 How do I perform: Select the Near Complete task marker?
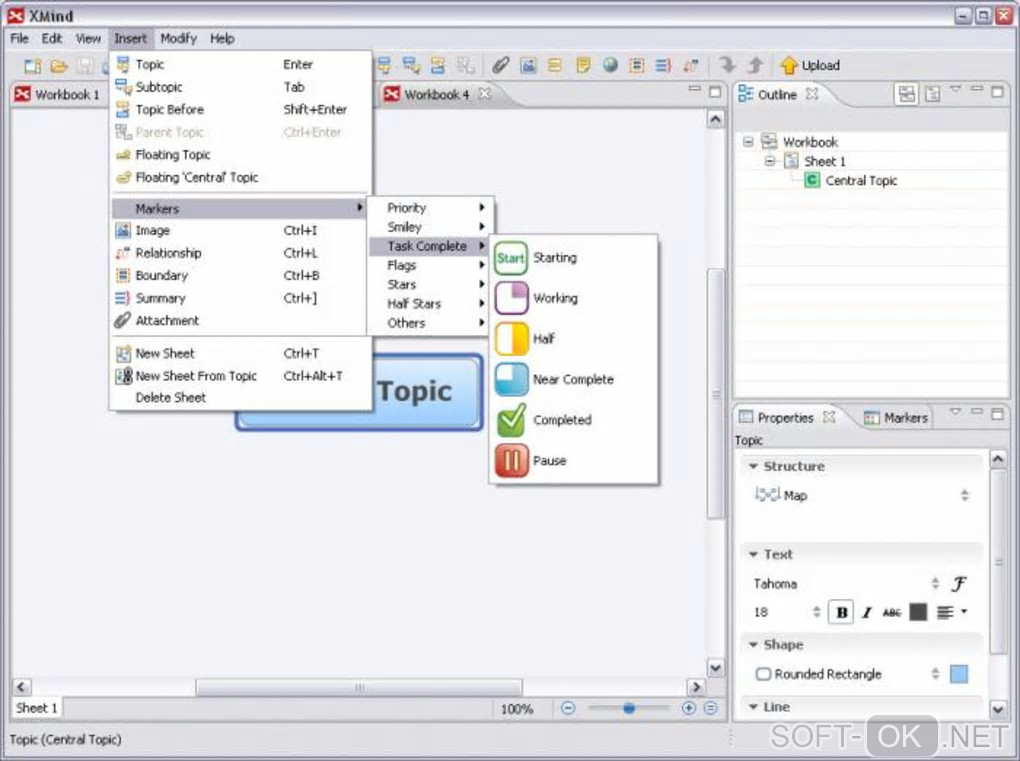point(572,379)
